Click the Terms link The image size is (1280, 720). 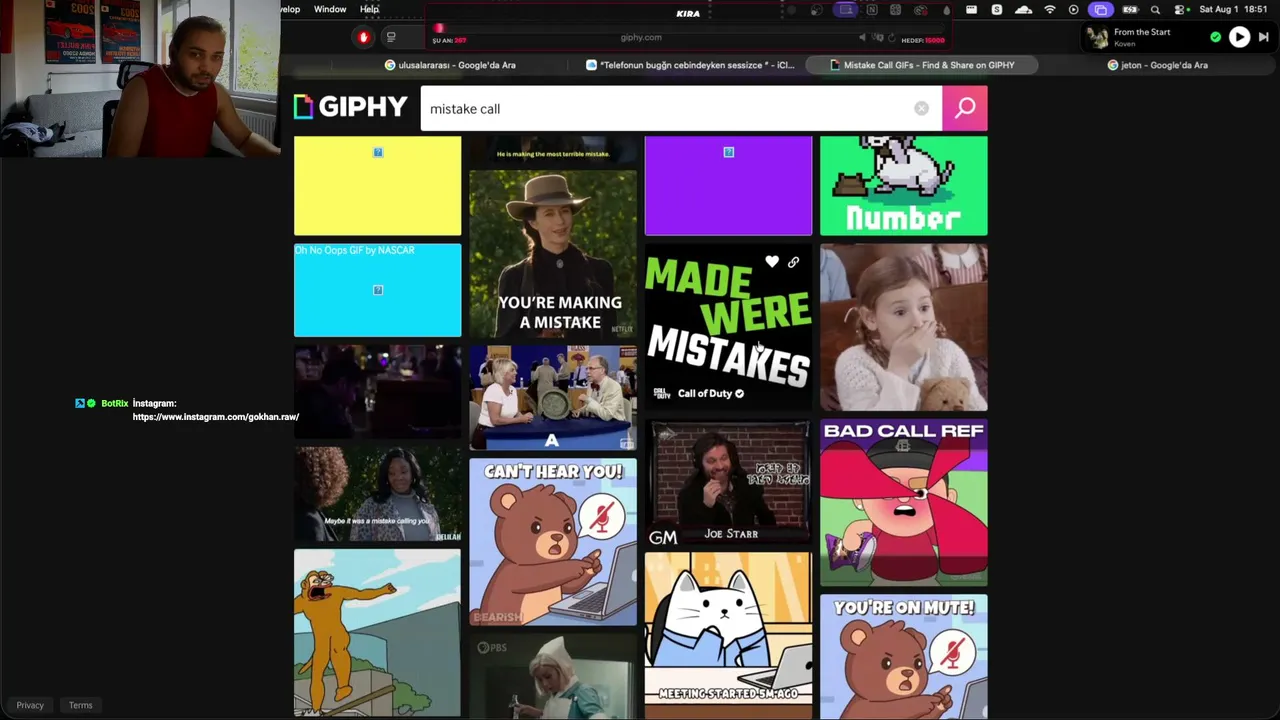coord(81,705)
